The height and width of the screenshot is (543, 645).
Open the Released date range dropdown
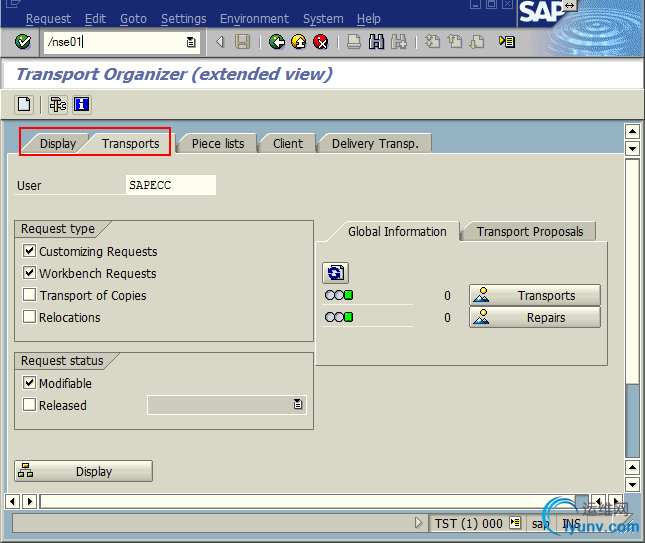tap(298, 404)
